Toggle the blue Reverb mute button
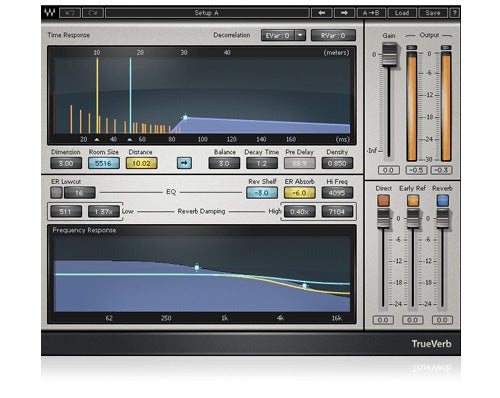Screen dimensions: 500x398 (443, 200)
